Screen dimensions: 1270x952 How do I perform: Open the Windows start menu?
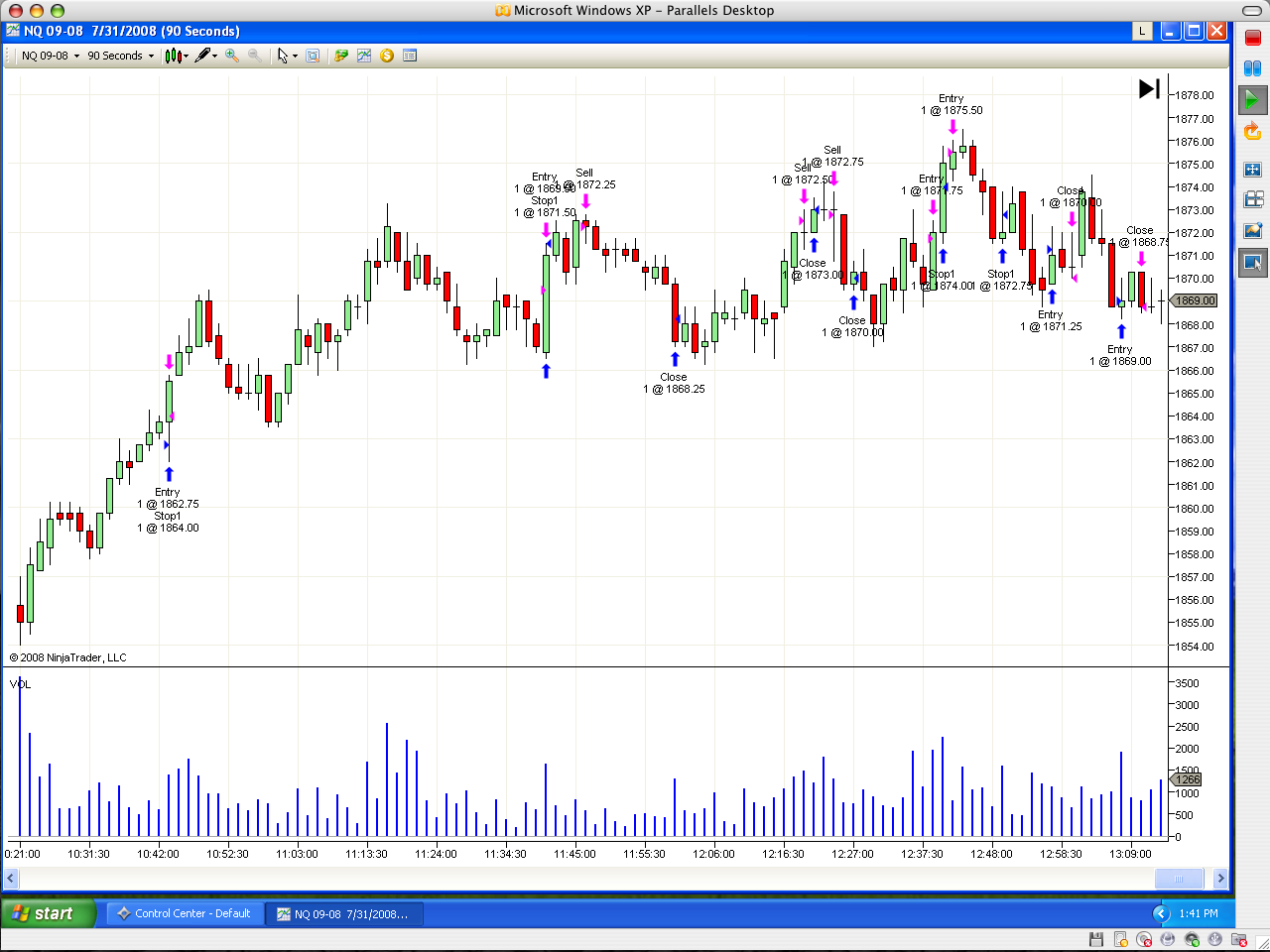(49, 913)
